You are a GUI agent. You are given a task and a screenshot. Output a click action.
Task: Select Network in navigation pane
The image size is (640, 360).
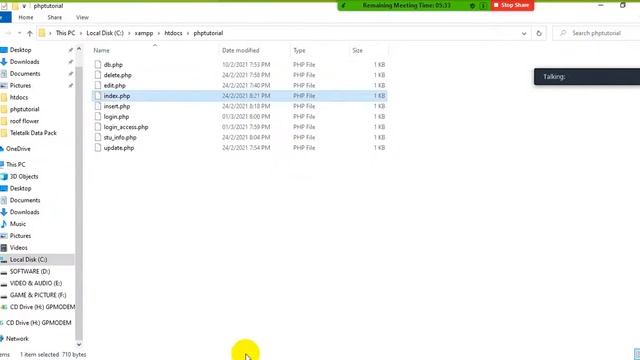17,338
